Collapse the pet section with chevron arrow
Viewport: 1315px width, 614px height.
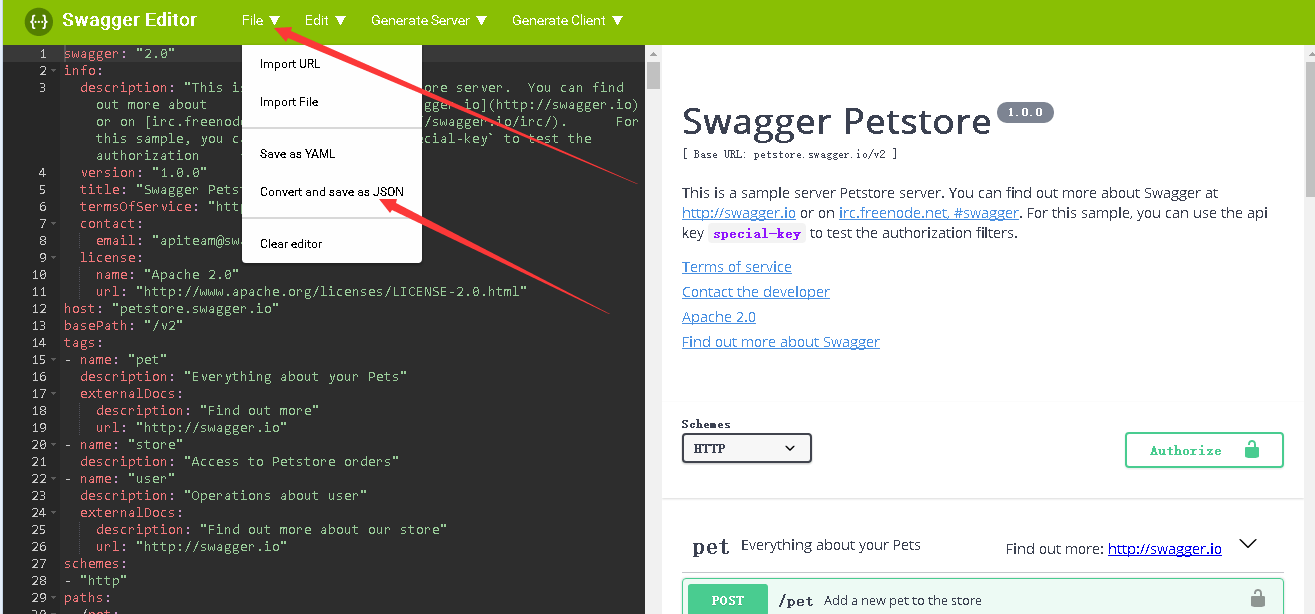point(1247,544)
